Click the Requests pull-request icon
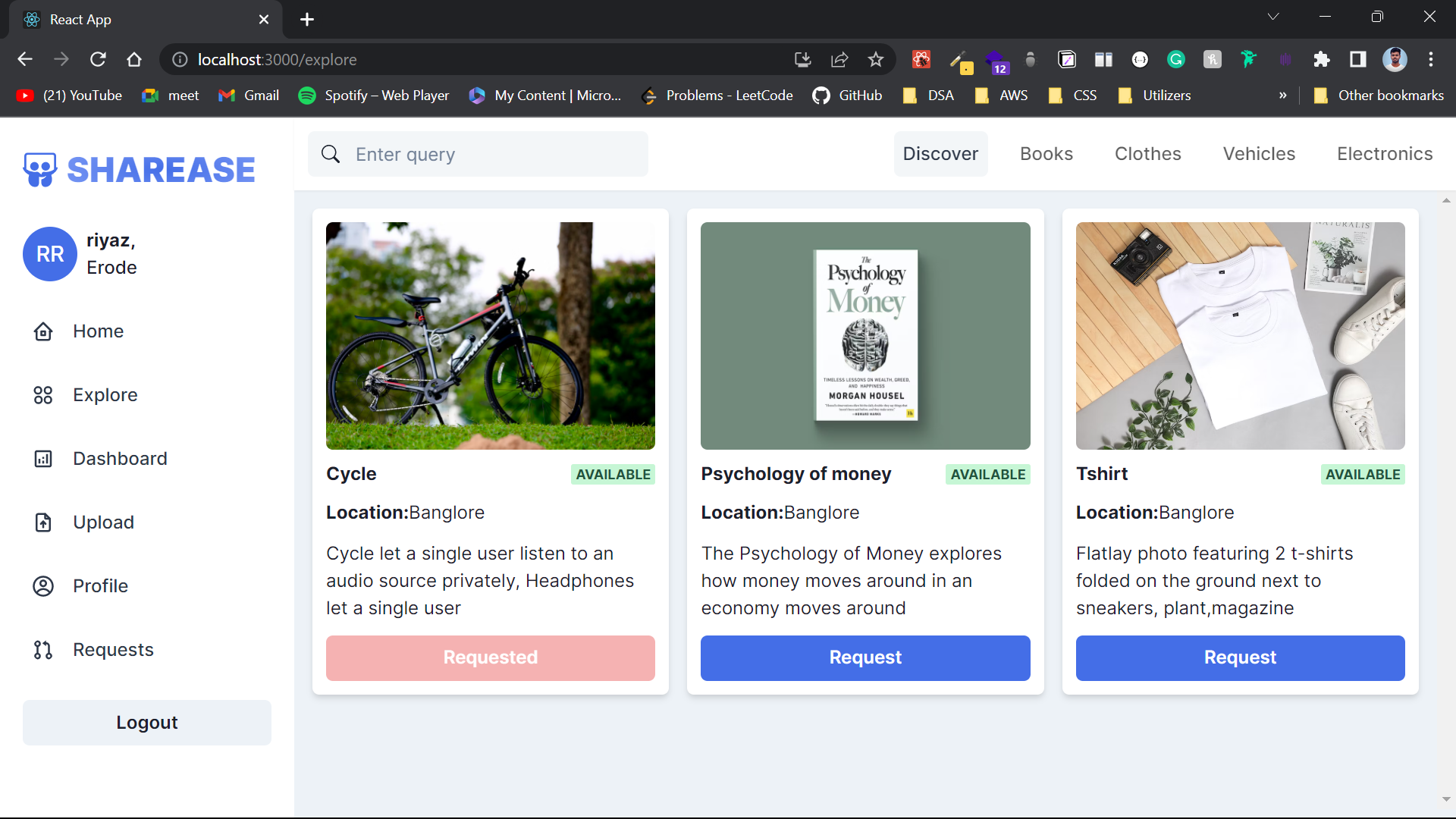1456x819 pixels. coord(43,650)
